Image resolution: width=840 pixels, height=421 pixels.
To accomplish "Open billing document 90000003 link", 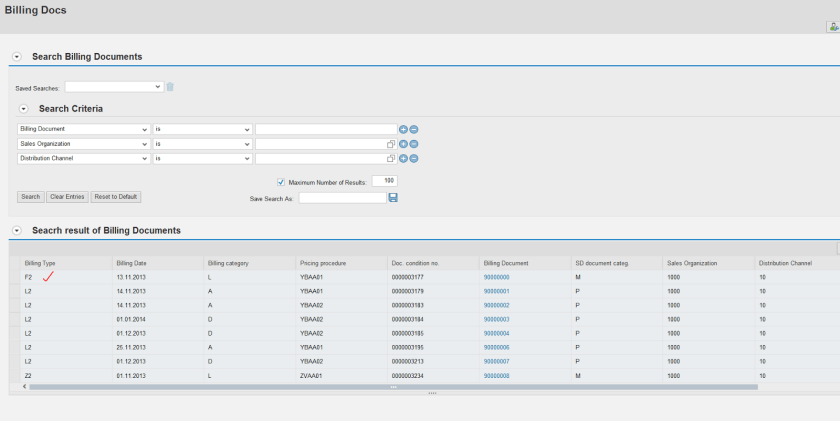I will click(x=496, y=319).
